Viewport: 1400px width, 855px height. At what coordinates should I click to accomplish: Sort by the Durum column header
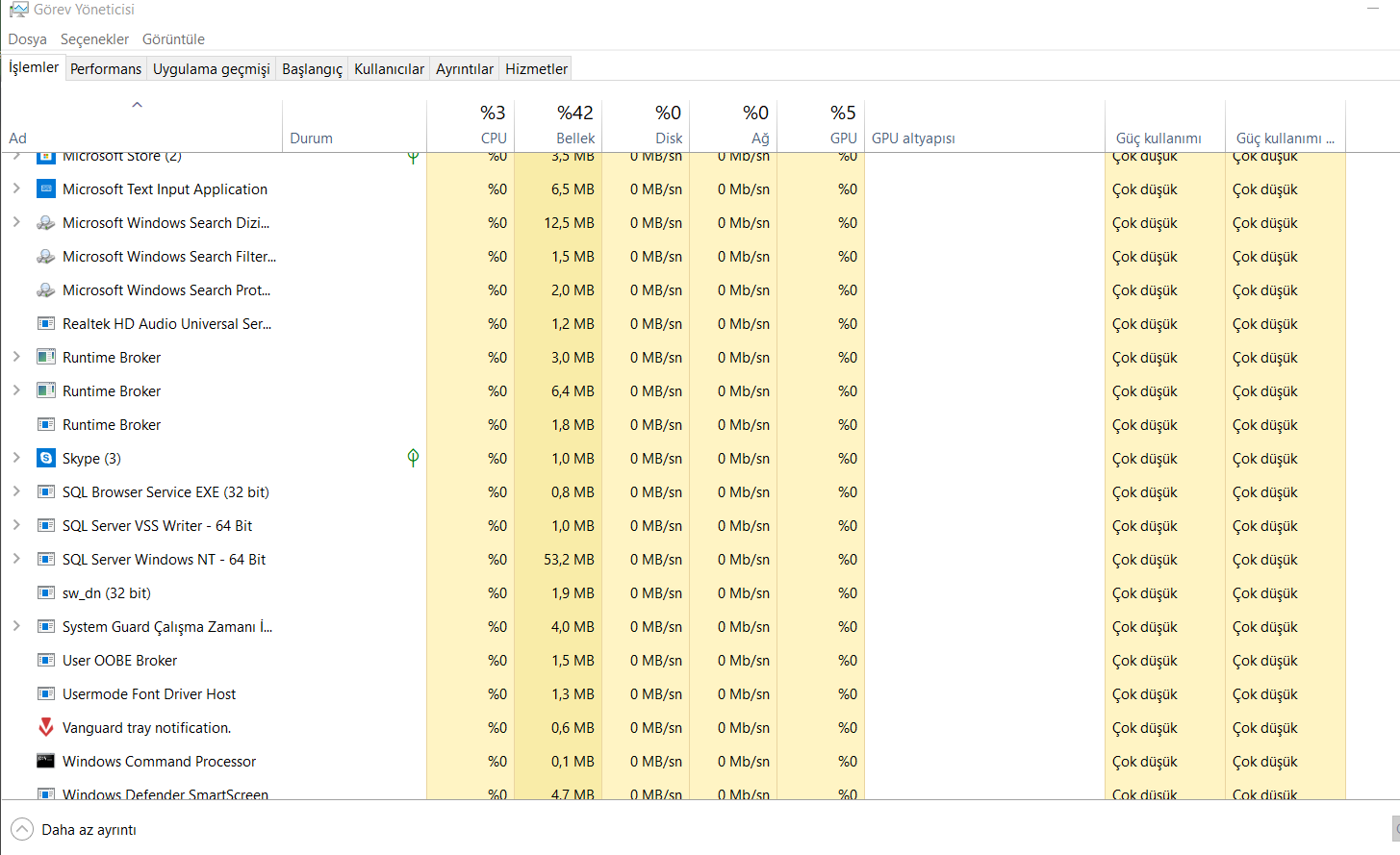[354, 126]
